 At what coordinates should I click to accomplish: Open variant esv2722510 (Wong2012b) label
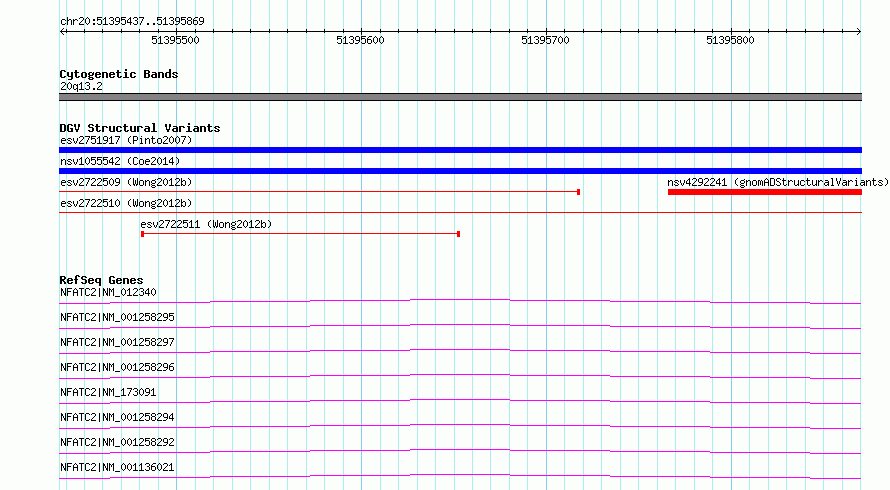point(126,203)
